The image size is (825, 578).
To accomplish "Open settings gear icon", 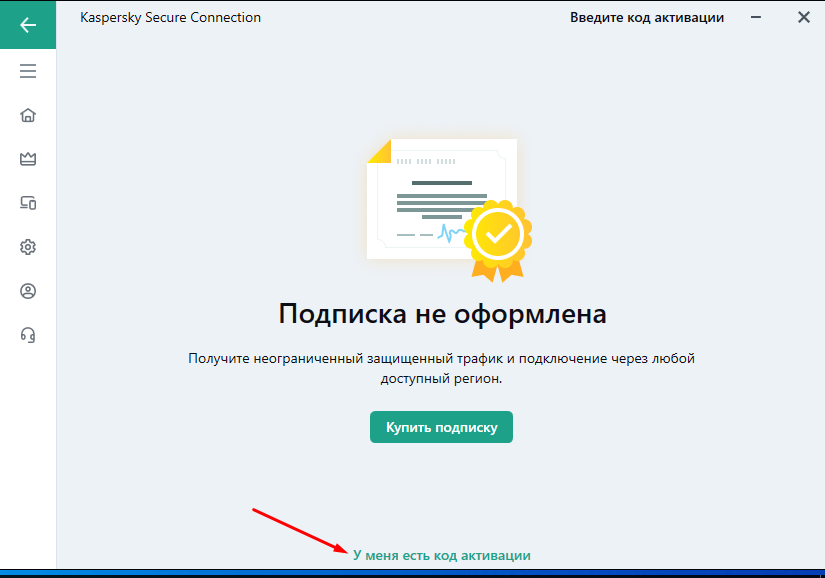I will (28, 247).
